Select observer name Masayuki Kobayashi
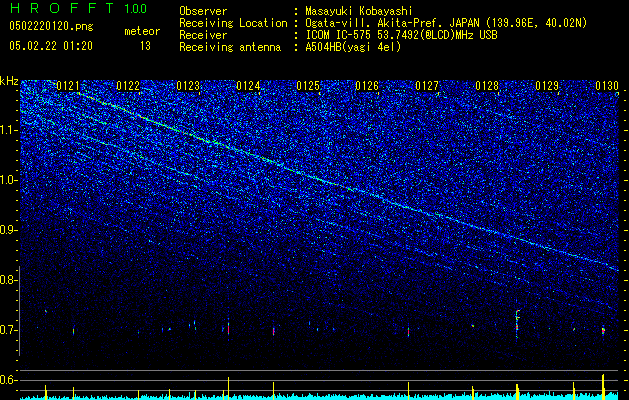Screen dimensions: 629x400 point(359,11)
